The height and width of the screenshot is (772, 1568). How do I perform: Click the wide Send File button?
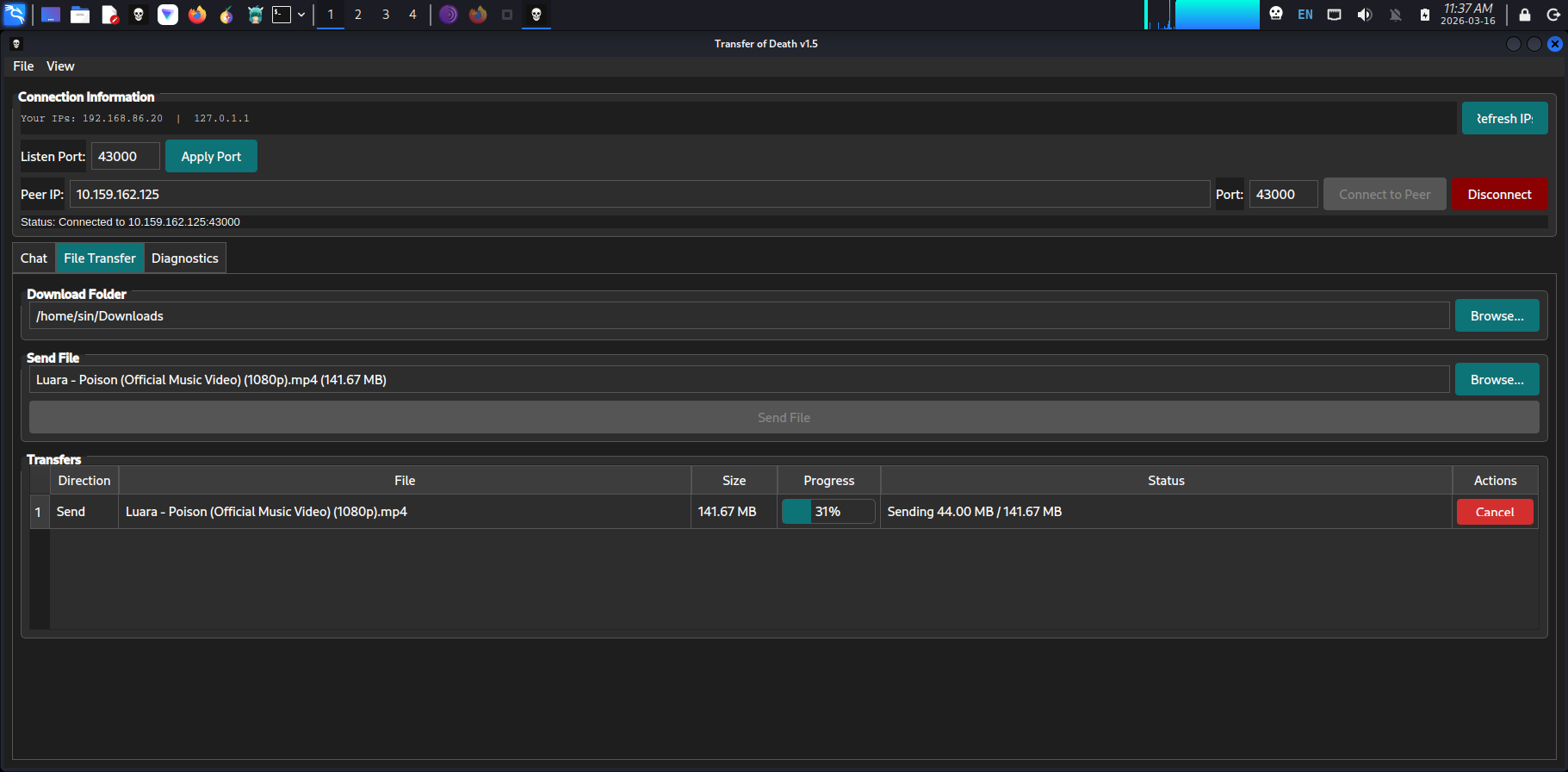click(x=784, y=417)
